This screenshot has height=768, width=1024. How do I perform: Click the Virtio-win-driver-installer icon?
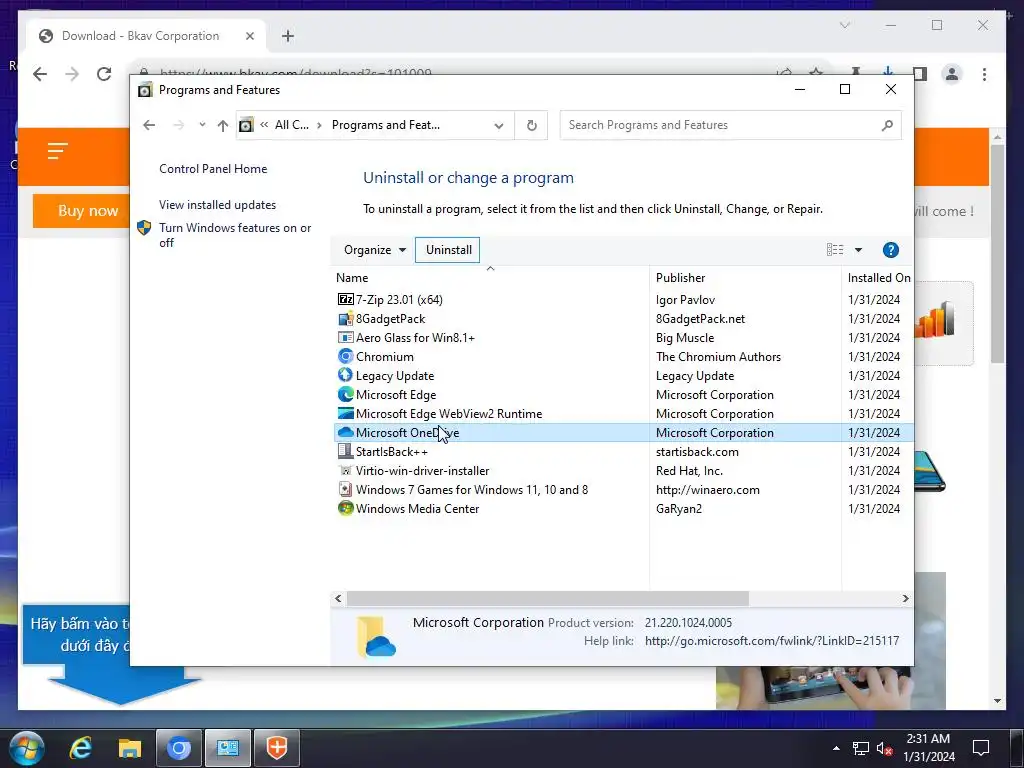(x=345, y=470)
